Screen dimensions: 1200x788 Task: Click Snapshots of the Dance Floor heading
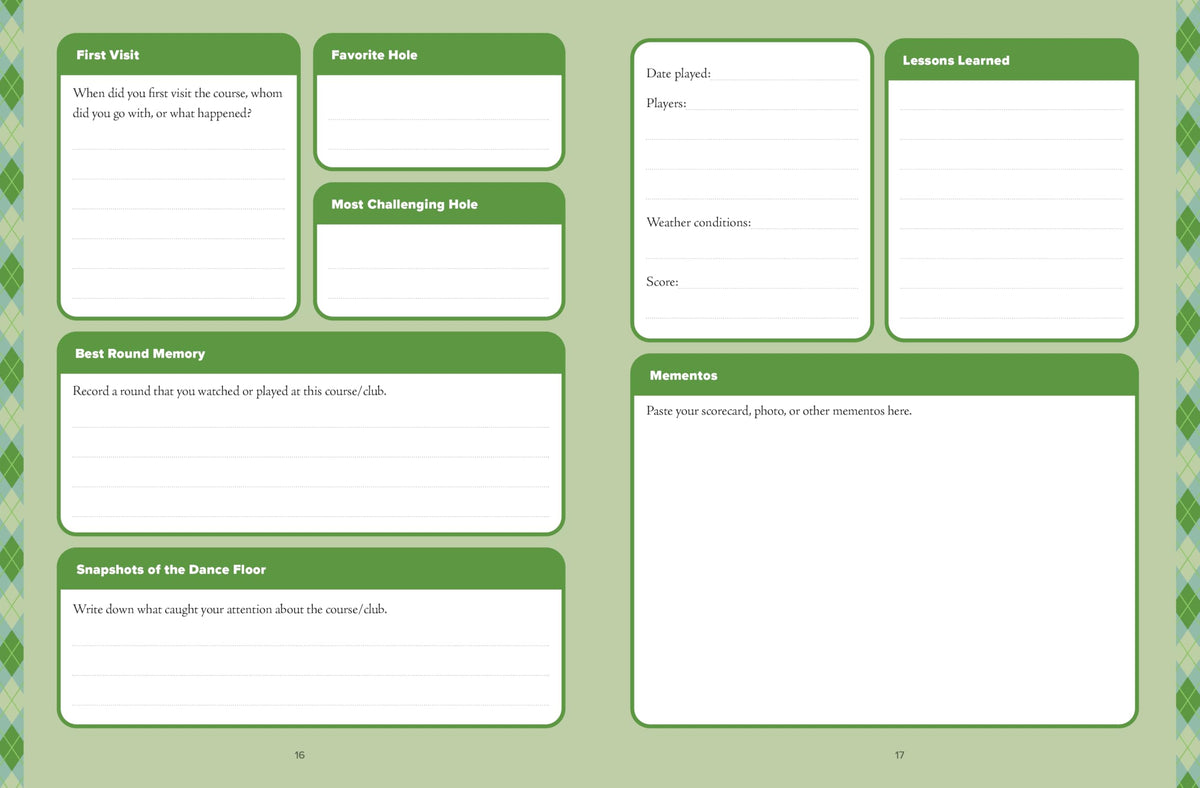pos(171,570)
